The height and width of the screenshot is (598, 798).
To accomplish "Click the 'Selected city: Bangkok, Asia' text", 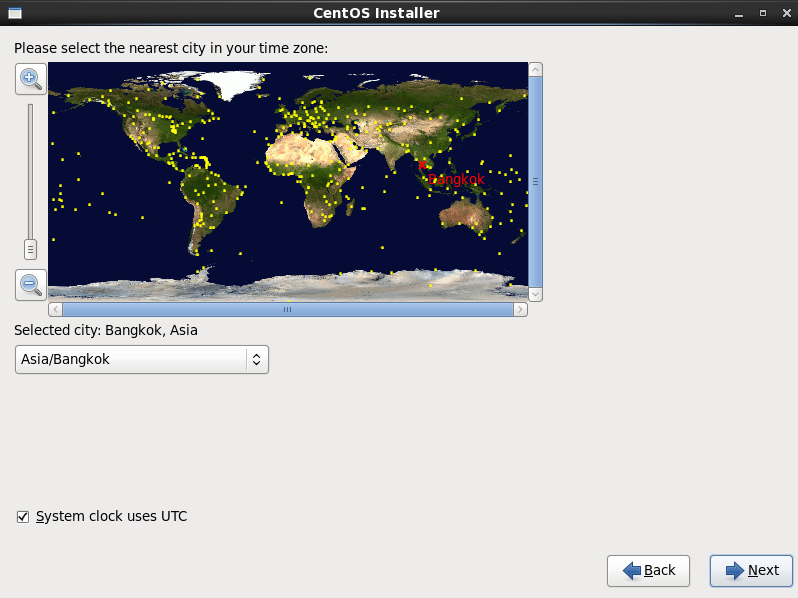I will tap(106, 330).
